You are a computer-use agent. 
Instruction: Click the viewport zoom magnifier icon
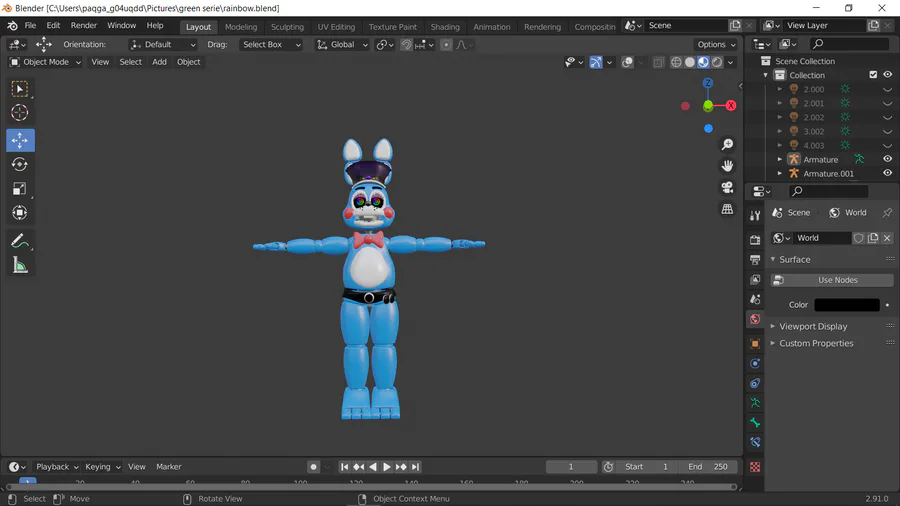point(727,145)
